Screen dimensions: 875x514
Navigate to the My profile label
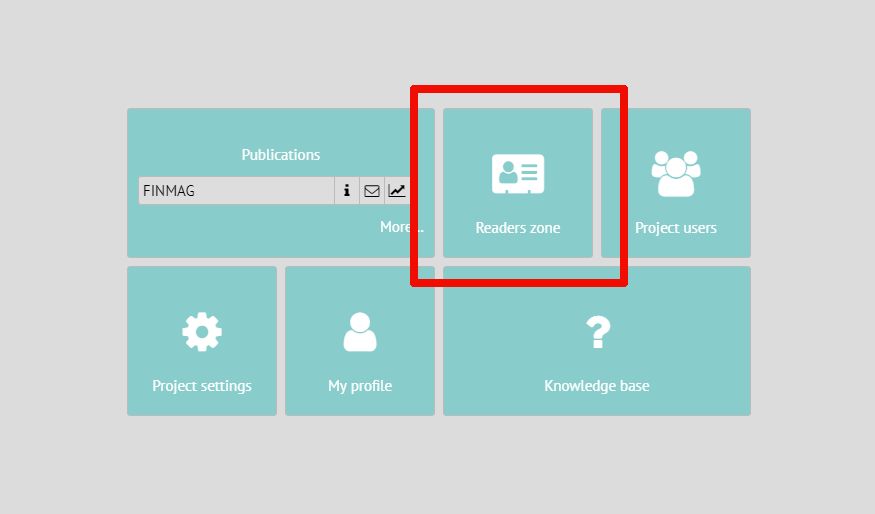coord(360,386)
